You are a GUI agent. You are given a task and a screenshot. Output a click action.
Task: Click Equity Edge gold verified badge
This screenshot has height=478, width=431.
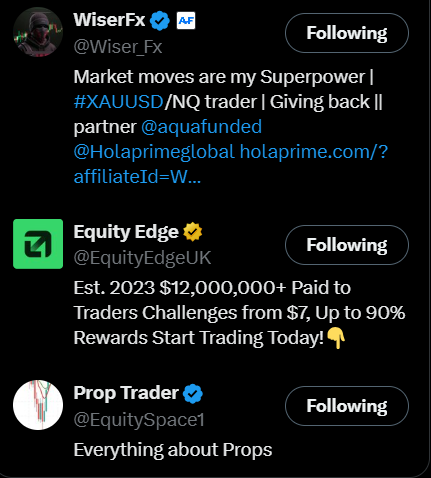[x=193, y=232]
